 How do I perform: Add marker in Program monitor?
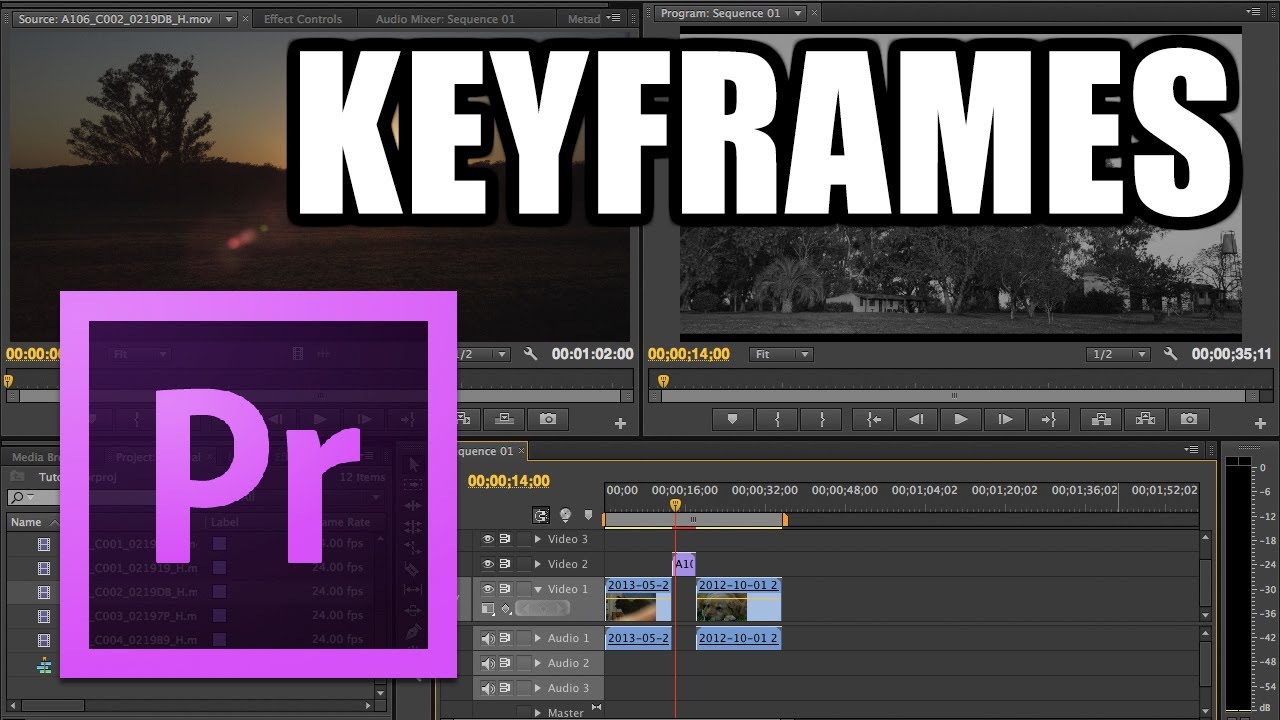pyautogui.click(x=733, y=420)
